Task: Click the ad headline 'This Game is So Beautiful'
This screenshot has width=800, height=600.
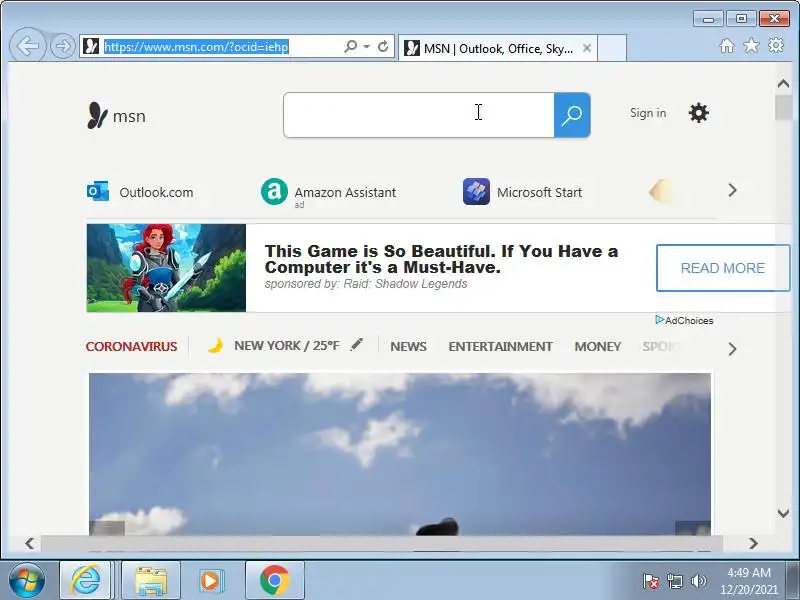Action: (441, 259)
